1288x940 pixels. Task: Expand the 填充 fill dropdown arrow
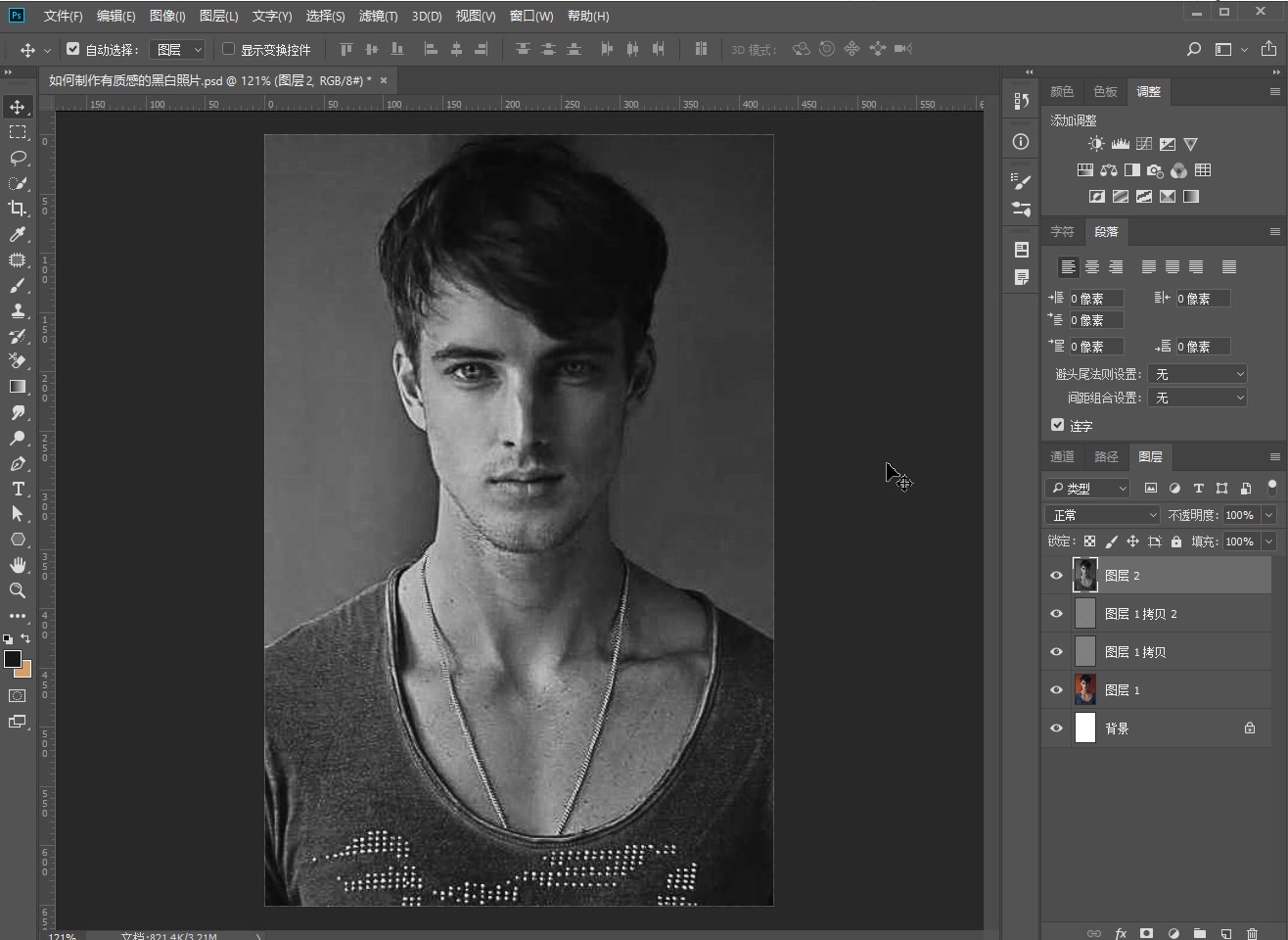[1269, 541]
